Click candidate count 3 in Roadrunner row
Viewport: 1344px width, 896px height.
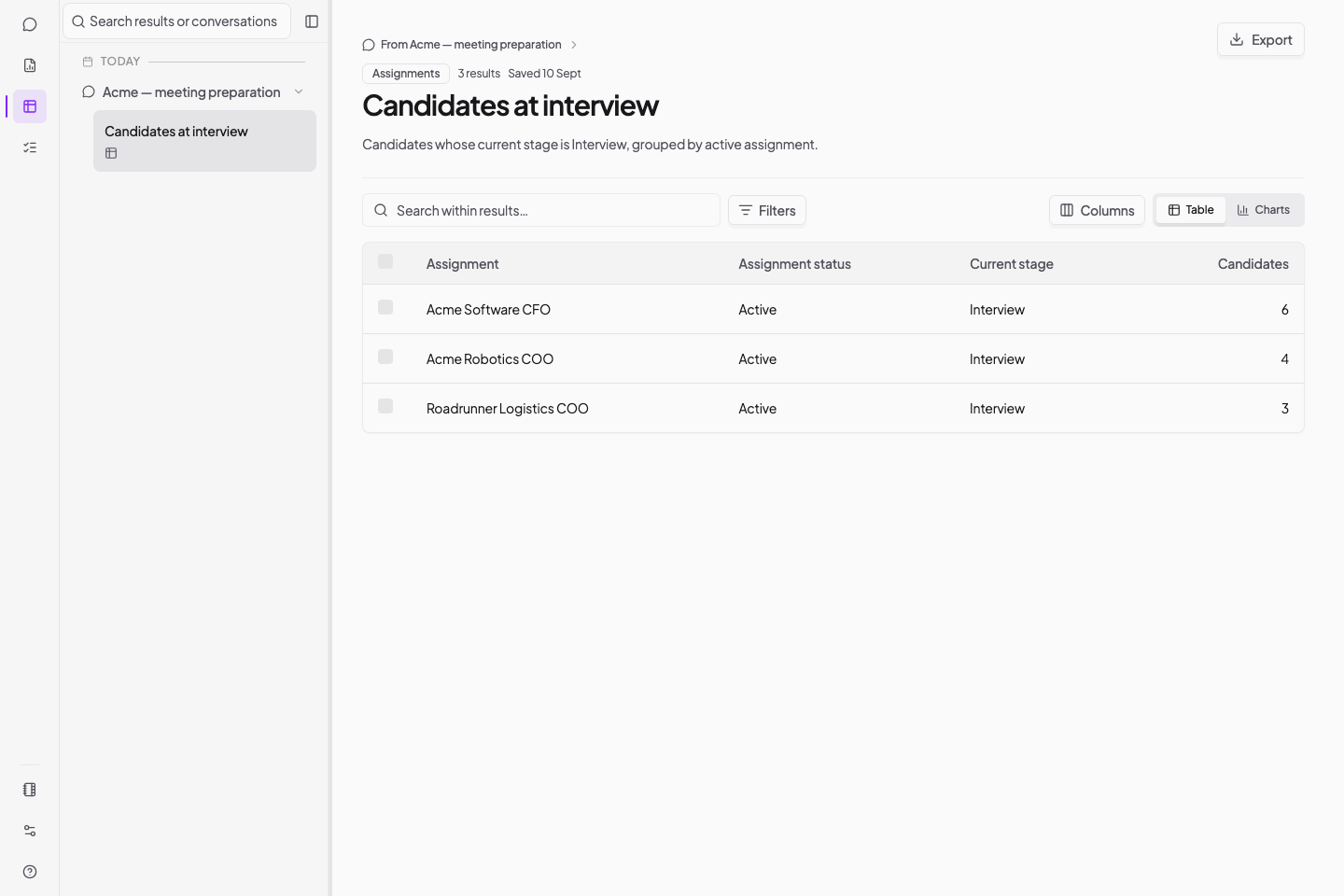click(1285, 409)
